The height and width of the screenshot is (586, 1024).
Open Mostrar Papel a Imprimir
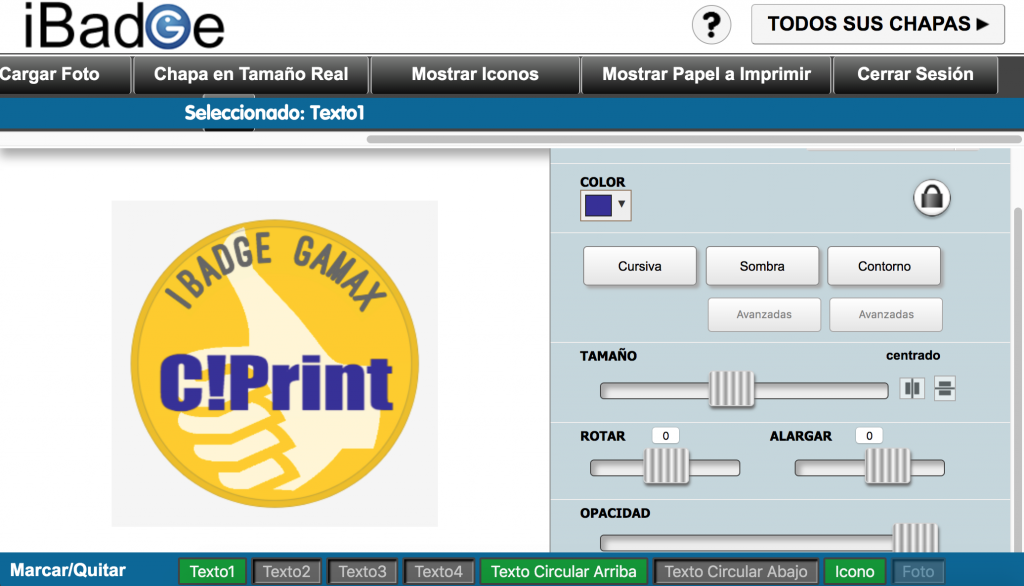[707, 74]
